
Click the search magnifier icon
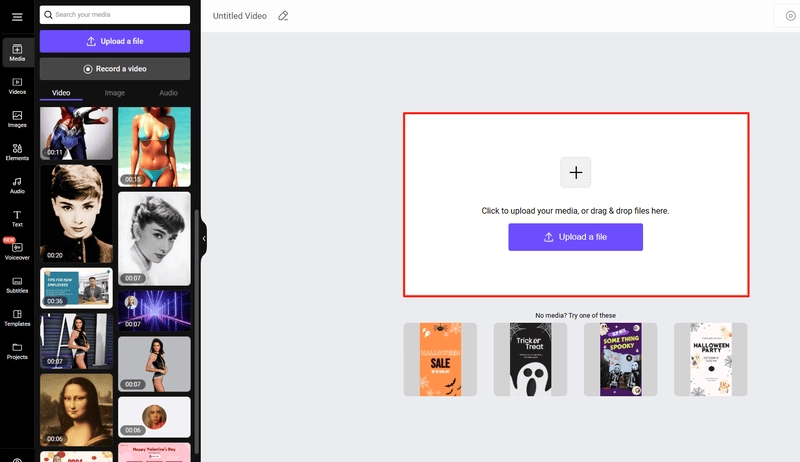coord(48,15)
